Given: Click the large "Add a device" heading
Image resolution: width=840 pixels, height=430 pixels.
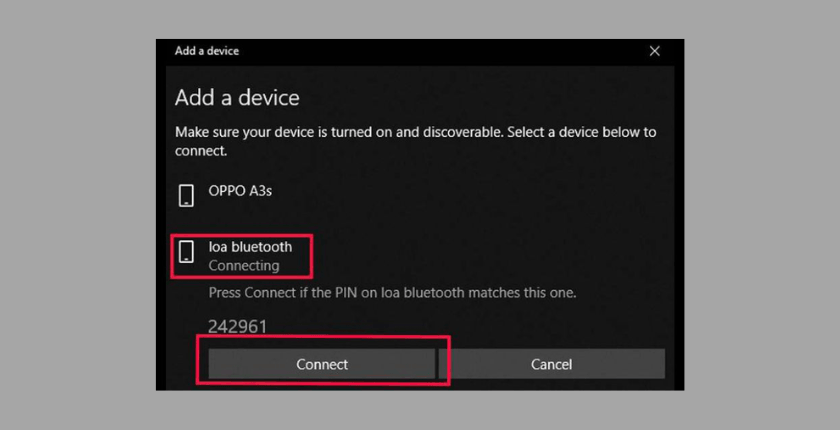Looking at the screenshot, I should [x=237, y=98].
